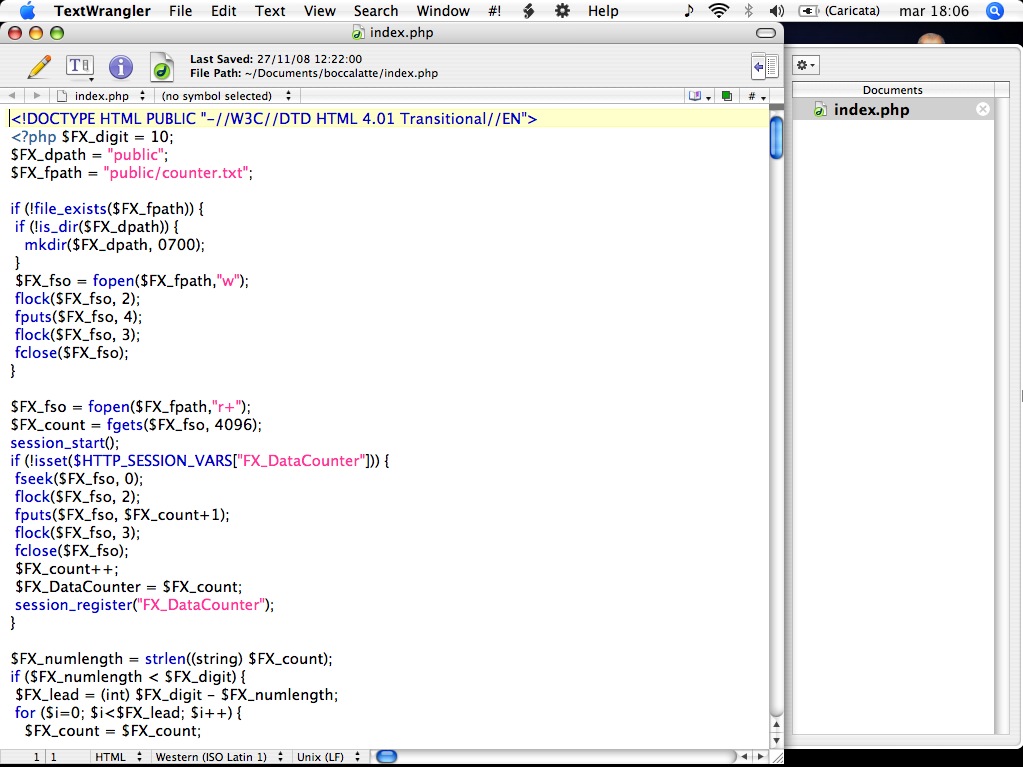Toggle the toolbar visibility pill button
The image size is (1023, 767).
click(x=766, y=33)
